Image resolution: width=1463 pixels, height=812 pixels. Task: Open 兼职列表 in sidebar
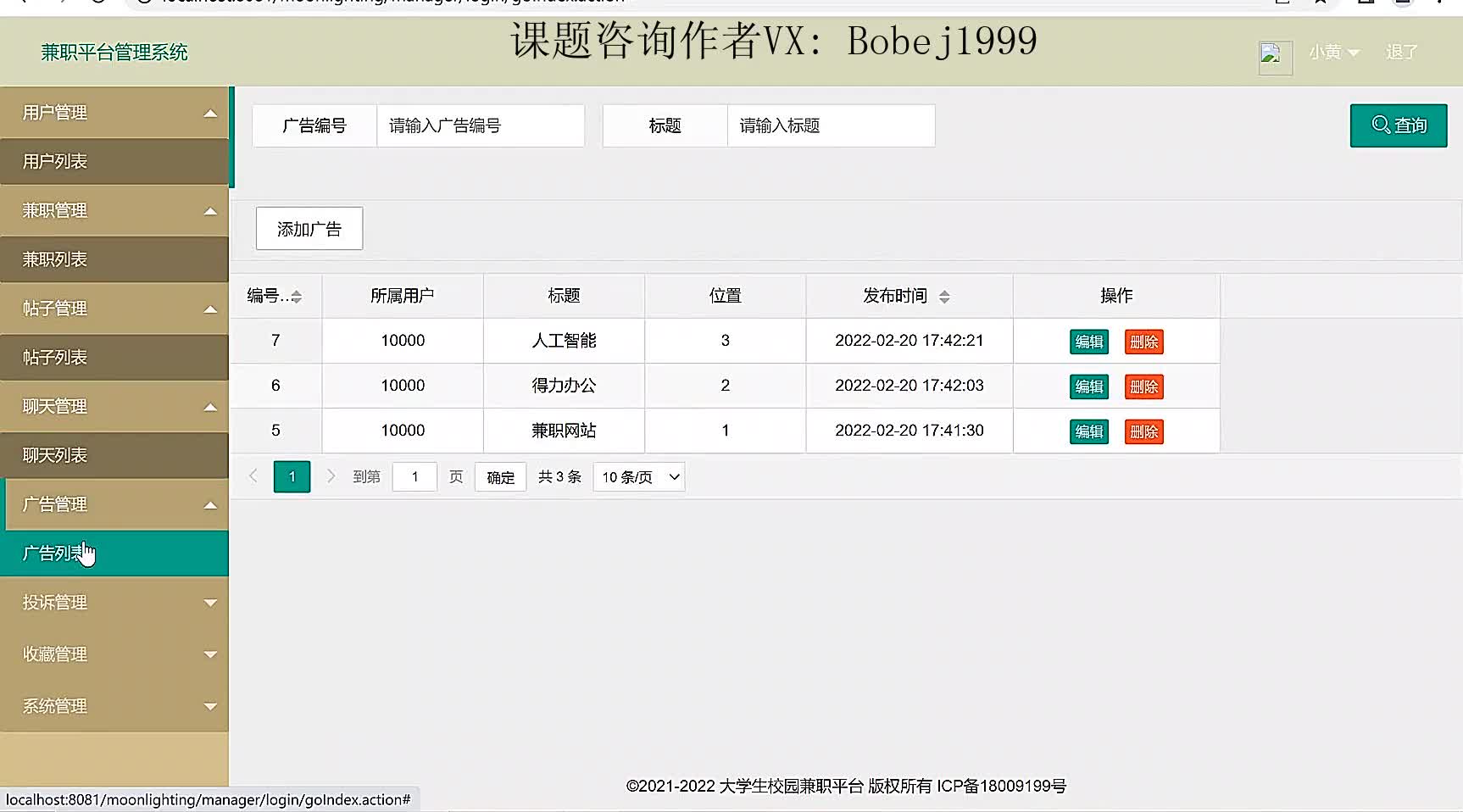(x=114, y=259)
